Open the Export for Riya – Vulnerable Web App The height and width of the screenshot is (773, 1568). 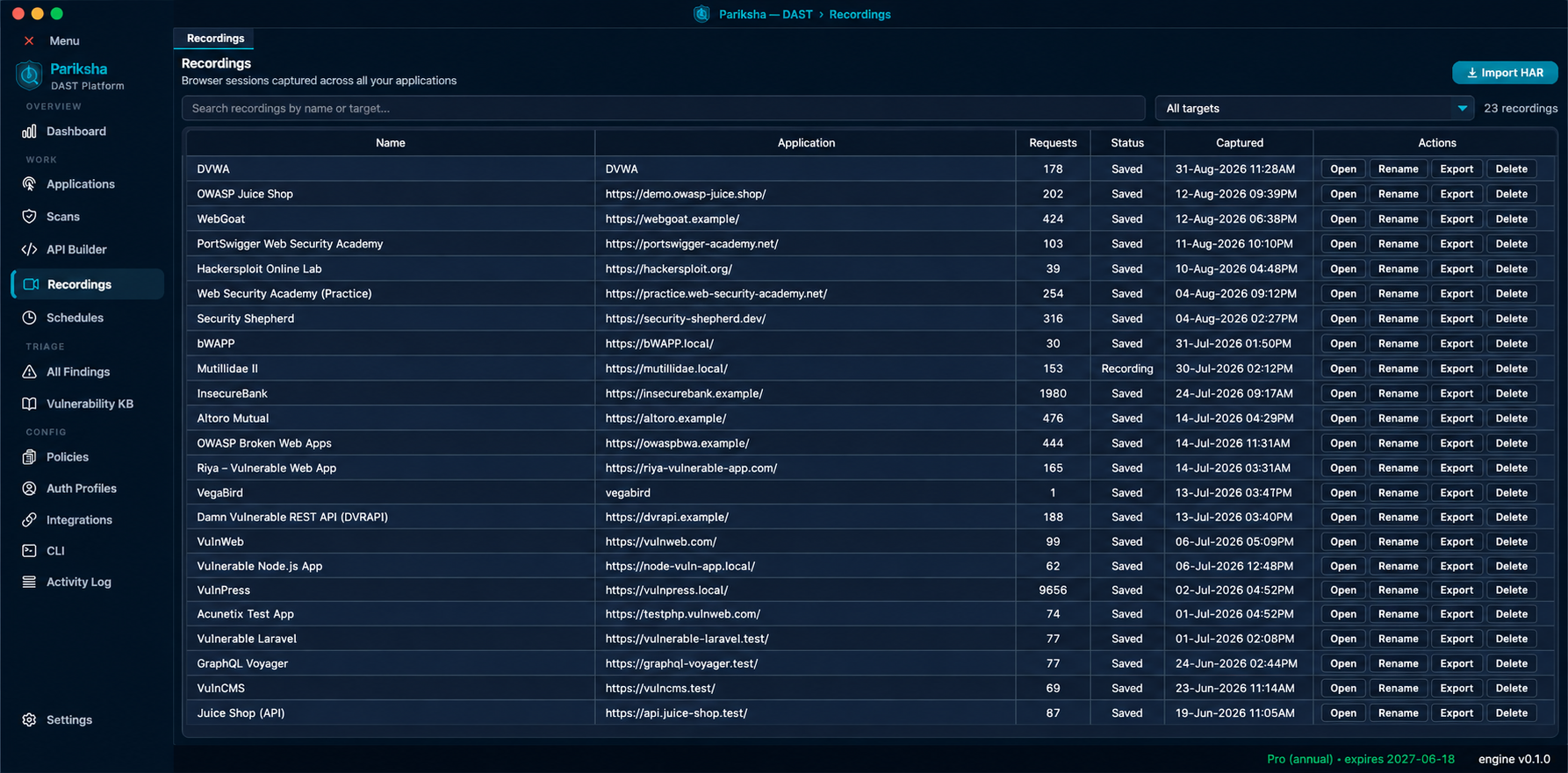[1456, 469]
